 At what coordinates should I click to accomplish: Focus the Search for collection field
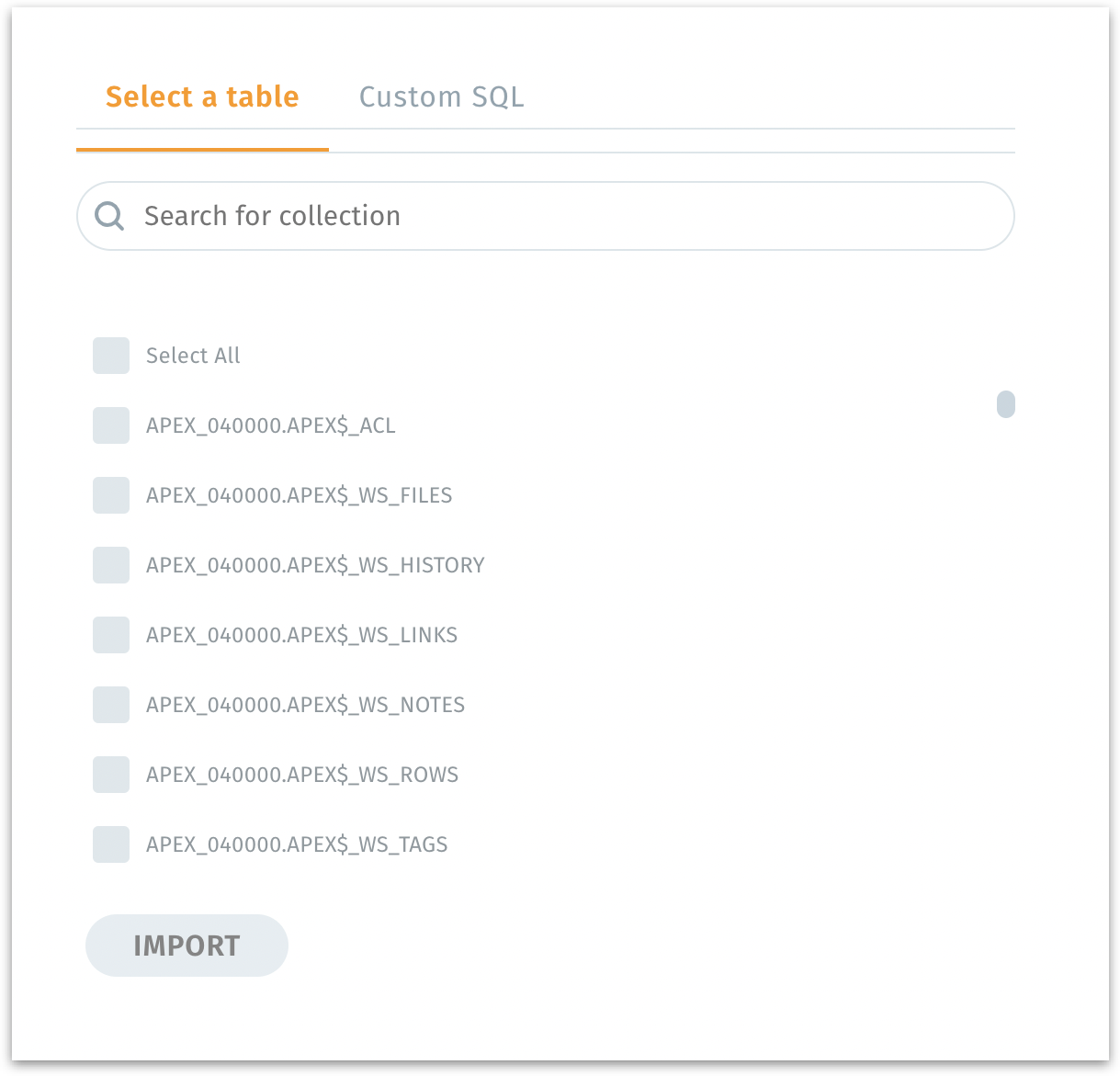point(570,216)
